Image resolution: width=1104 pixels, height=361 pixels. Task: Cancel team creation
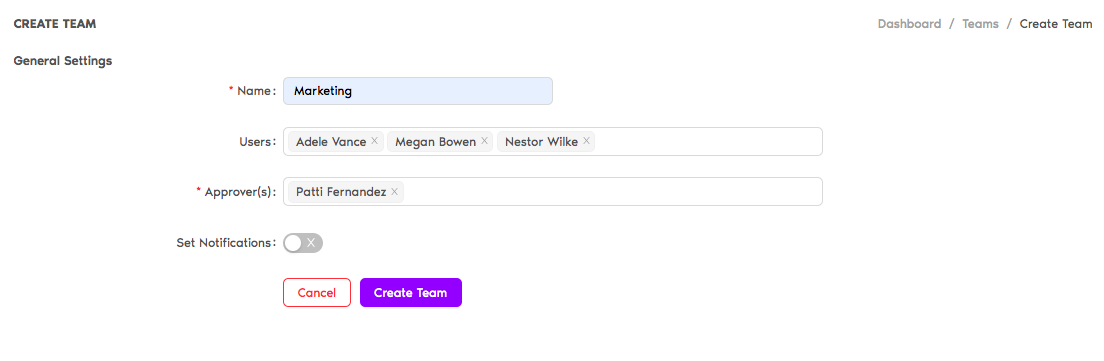coord(317,293)
